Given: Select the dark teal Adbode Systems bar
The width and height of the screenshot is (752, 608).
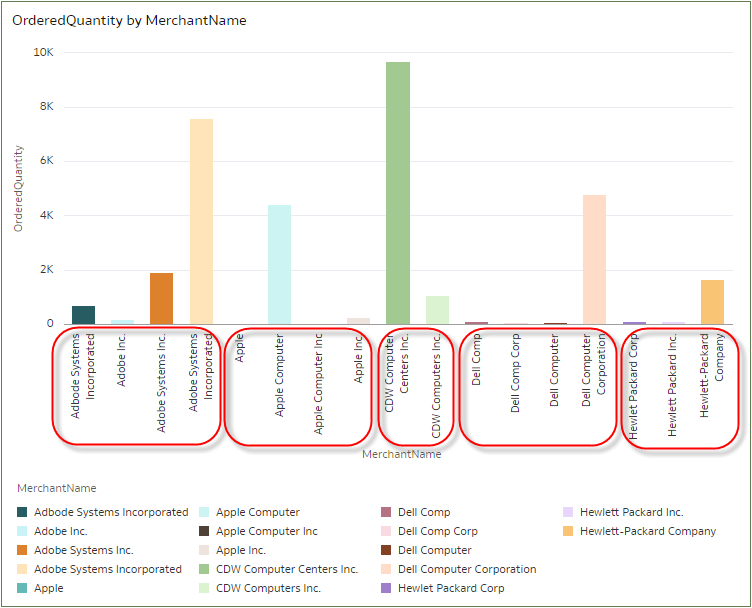Looking at the screenshot, I should pyautogui.click(x=83, y=315).
